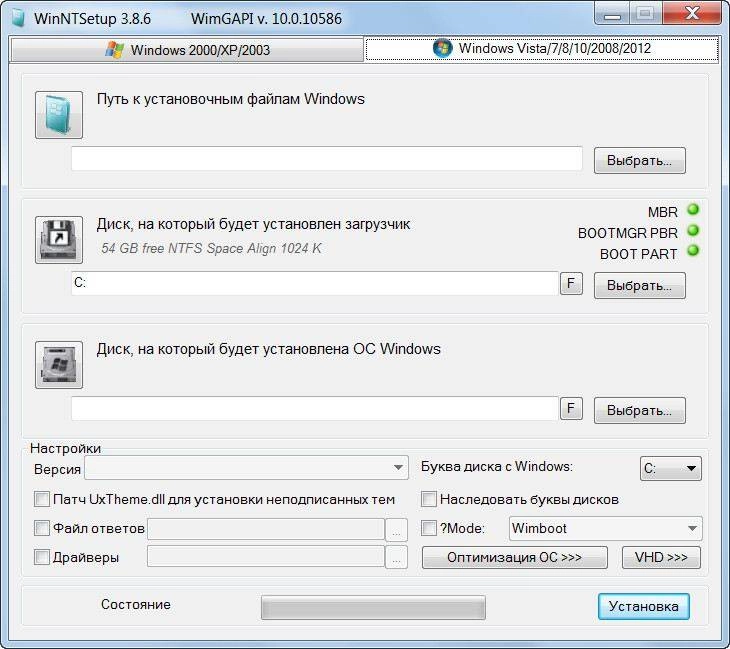Click Выбрать for Windows installation drive
730x649 pixels.
click(x=640, y=410)
